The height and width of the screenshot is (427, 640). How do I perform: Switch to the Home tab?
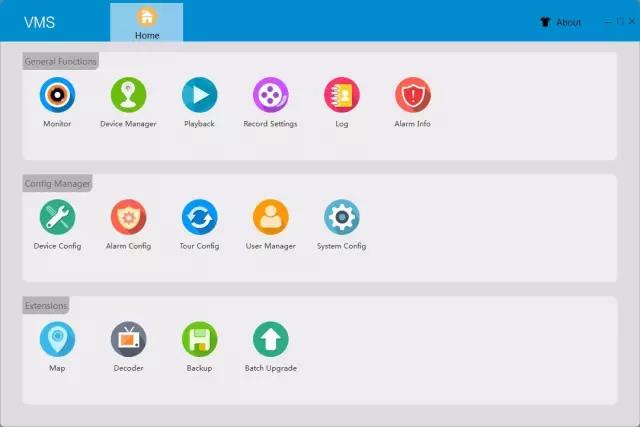(x=147, y=22)
